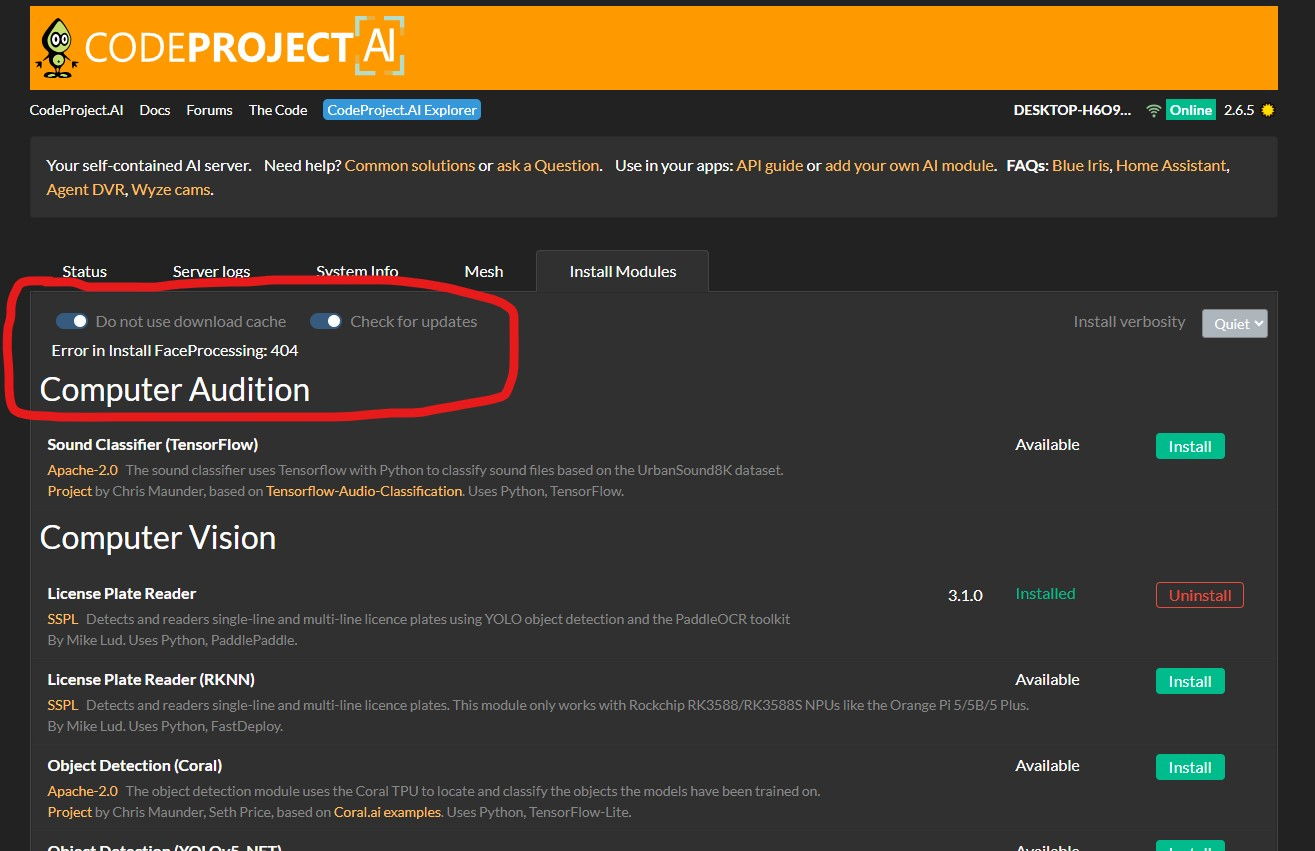Open the Object Detection (Coral) Project link
1315x851 pixels.
[x=70, y=812]
